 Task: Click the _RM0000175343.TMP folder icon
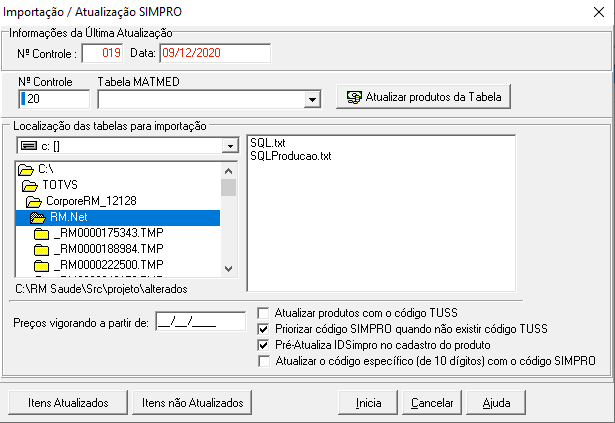click(x=41, y=234)
